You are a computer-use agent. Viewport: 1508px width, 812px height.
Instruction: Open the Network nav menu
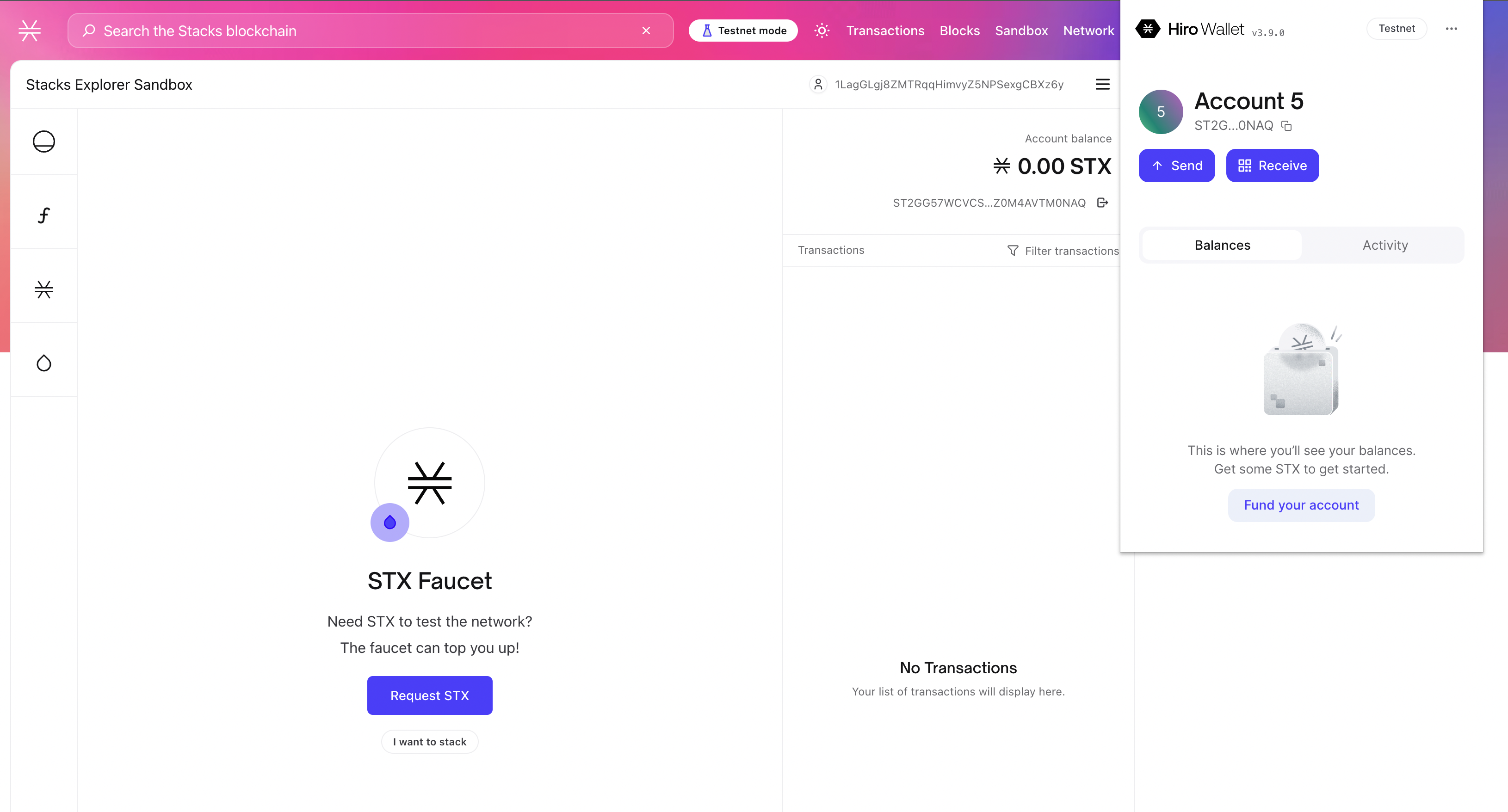click(x=1088, y=31)
